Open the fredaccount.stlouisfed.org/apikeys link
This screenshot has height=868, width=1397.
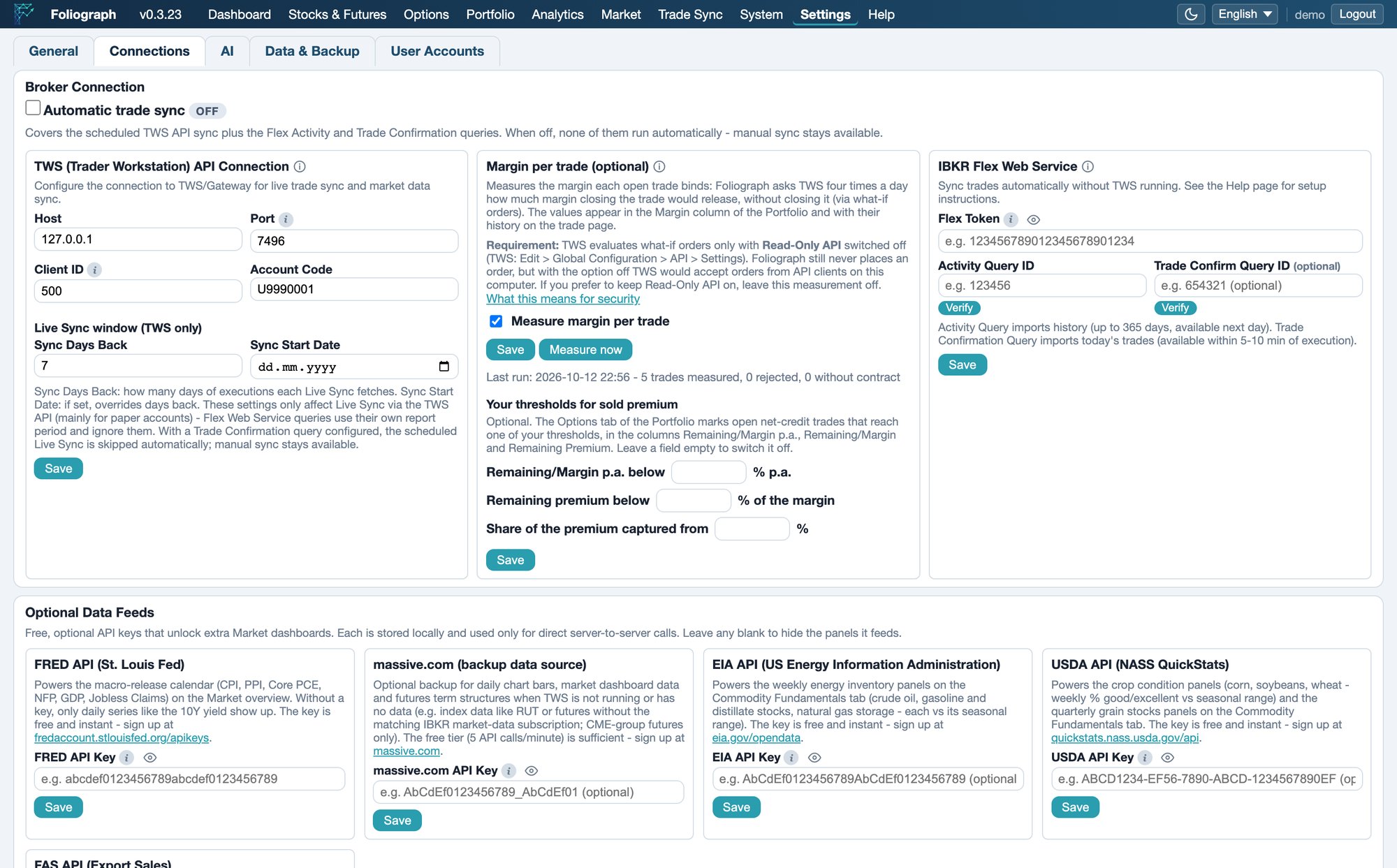tap(122, 738)
